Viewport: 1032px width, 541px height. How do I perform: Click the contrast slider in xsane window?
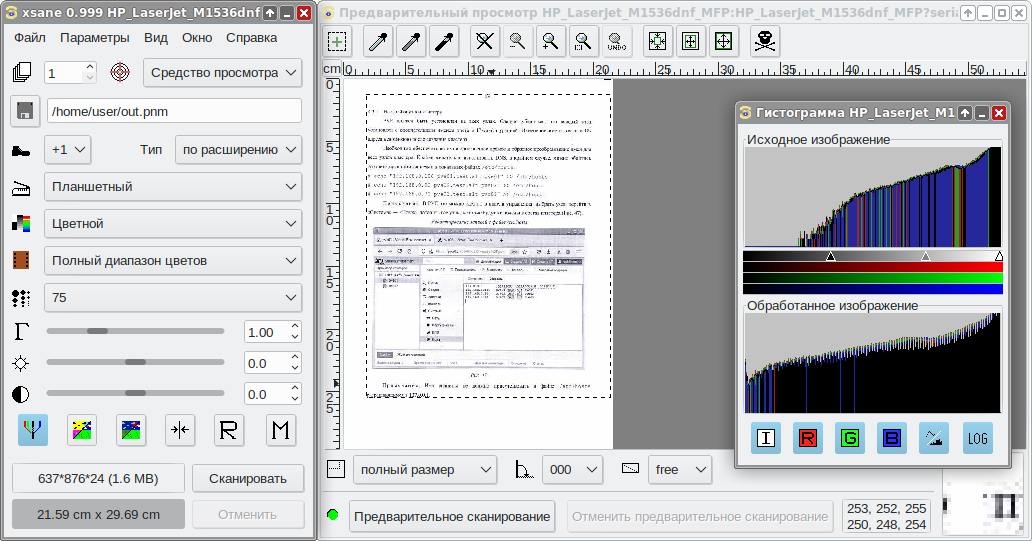[136, 393]
